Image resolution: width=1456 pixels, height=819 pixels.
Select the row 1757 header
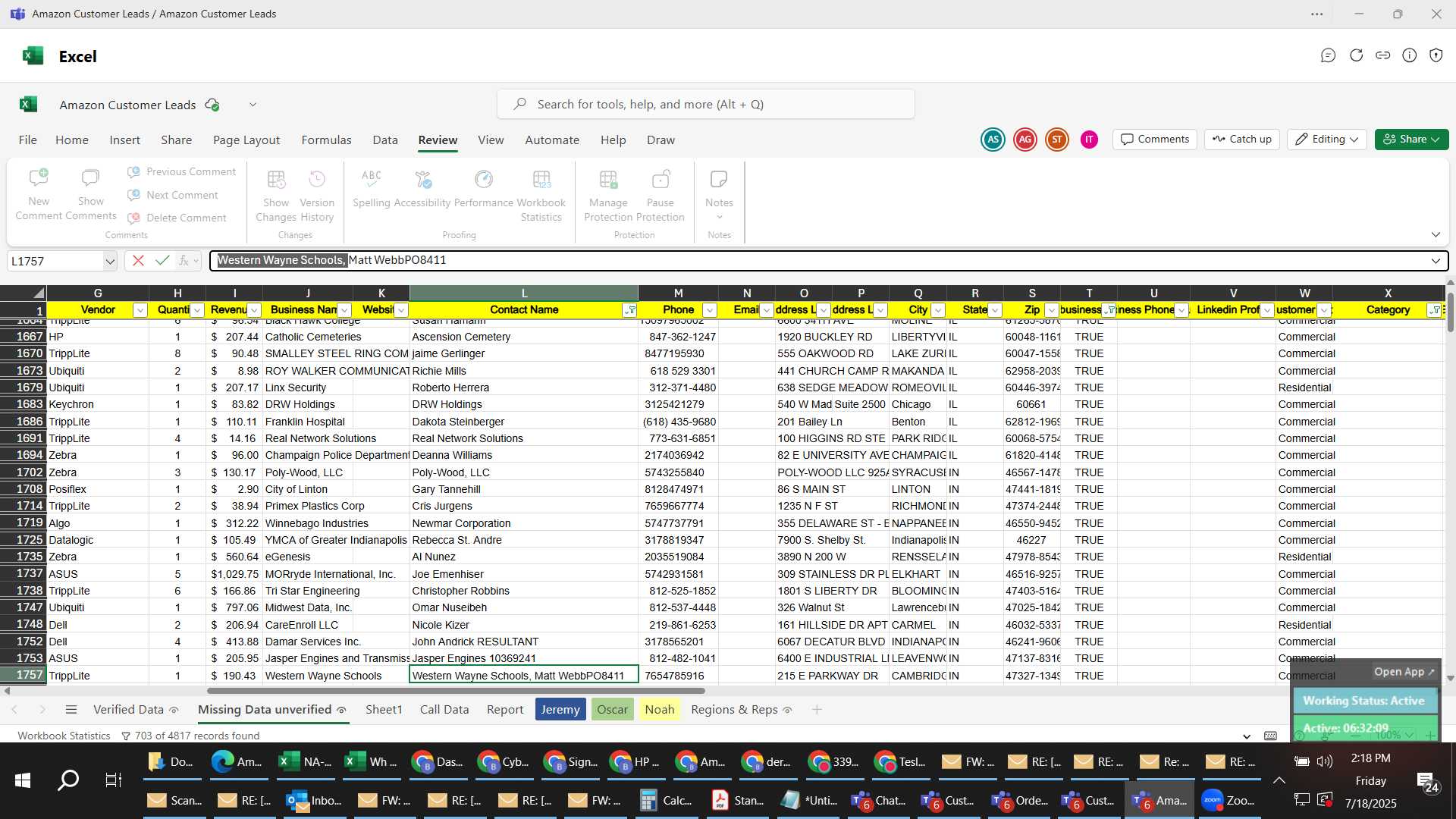coord(23,675)
